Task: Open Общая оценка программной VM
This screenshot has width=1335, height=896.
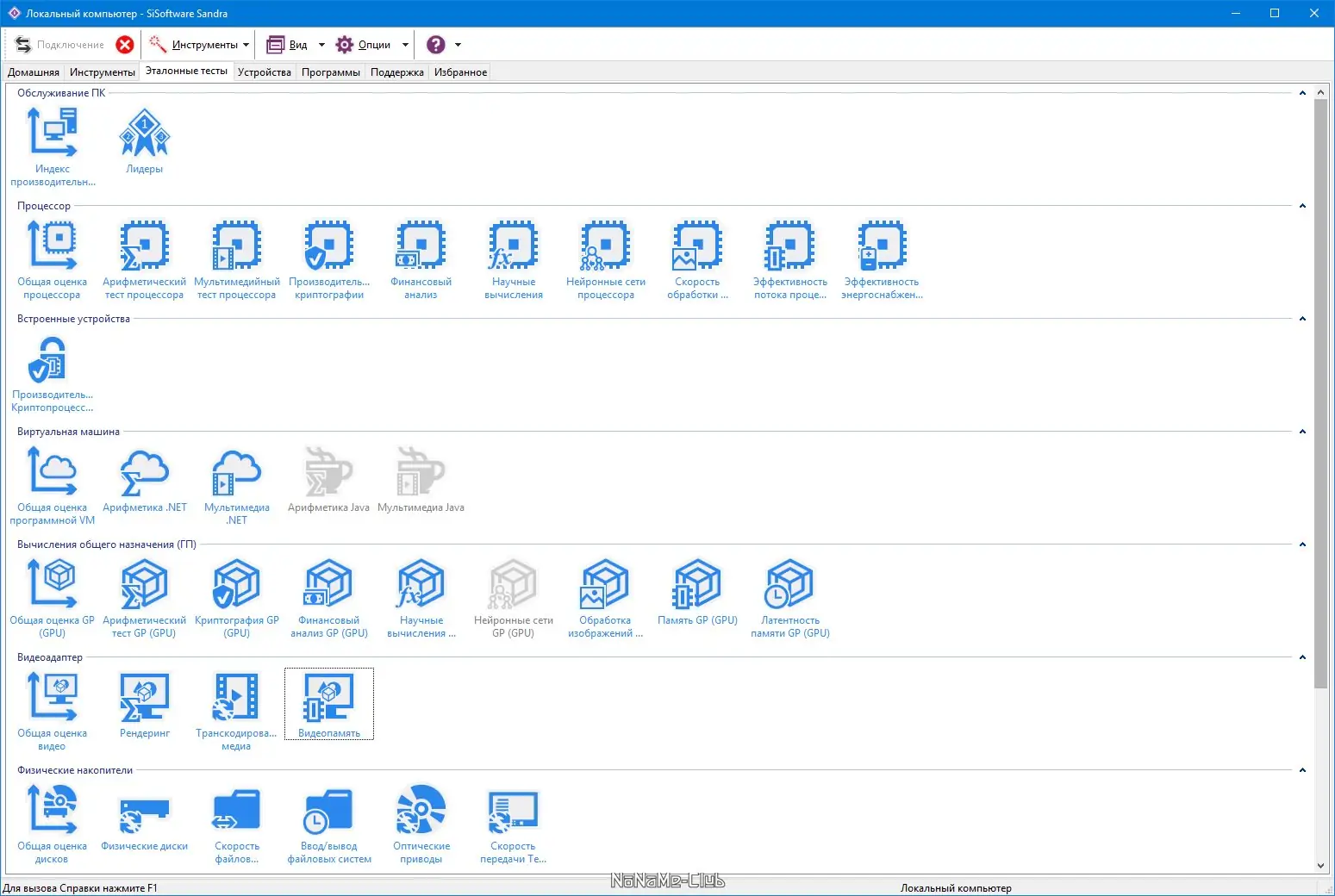Action: (53, 485)
